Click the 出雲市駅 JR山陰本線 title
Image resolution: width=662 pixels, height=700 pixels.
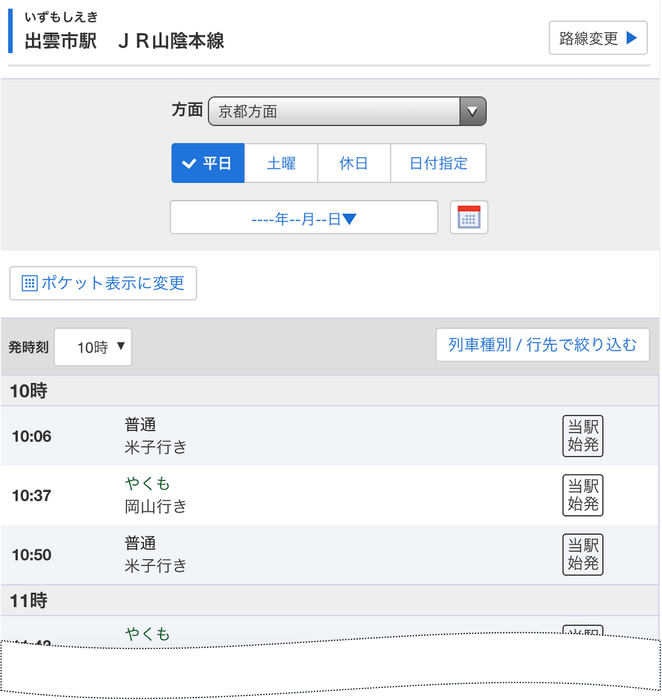(x=124, y=41)
